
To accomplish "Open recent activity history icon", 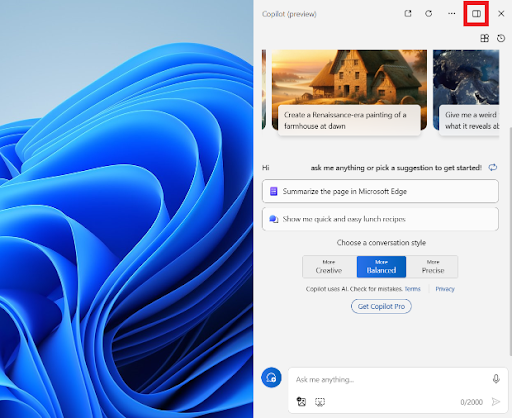I will pyautogui.click(x=501, y=38).
